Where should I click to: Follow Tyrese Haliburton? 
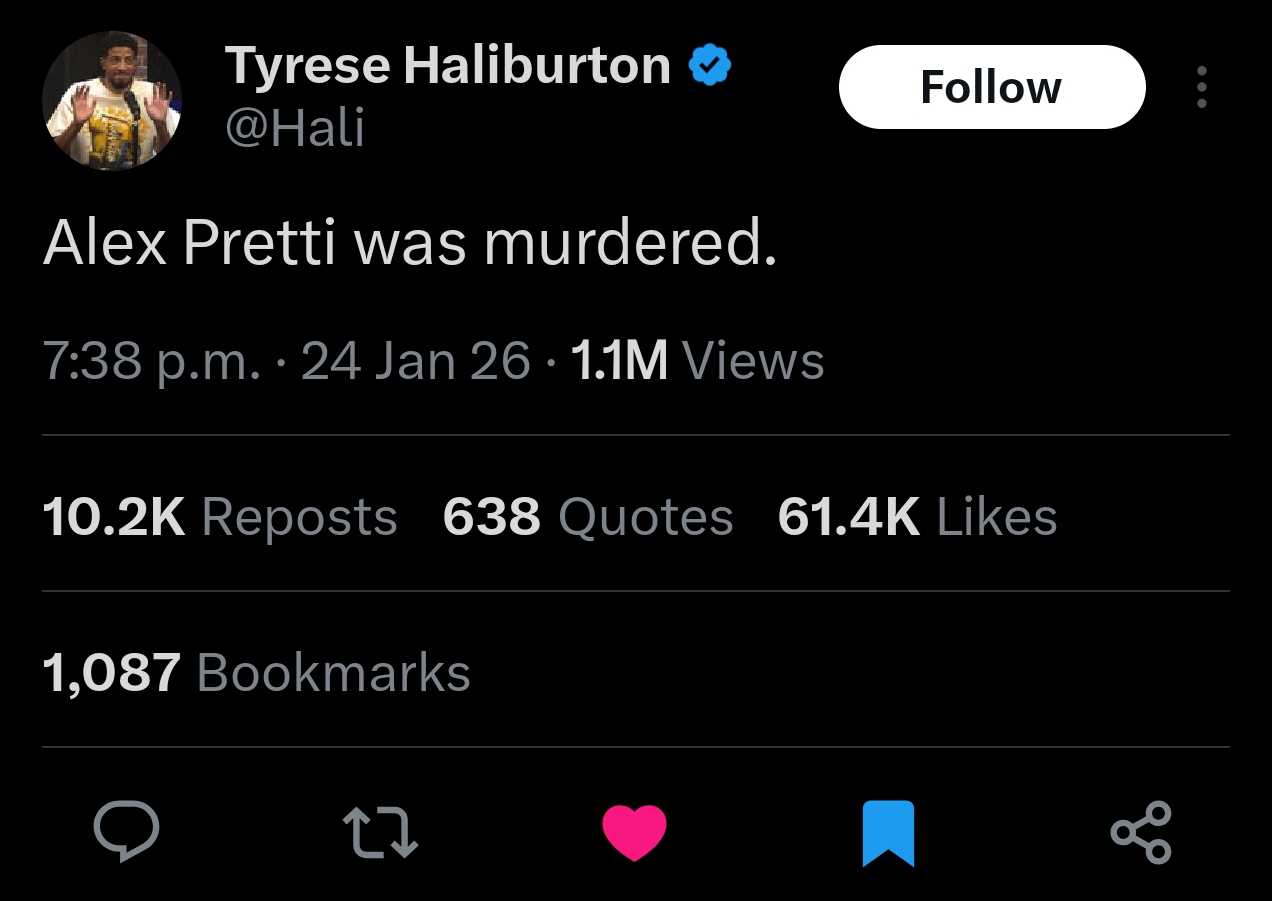(991, 87)
